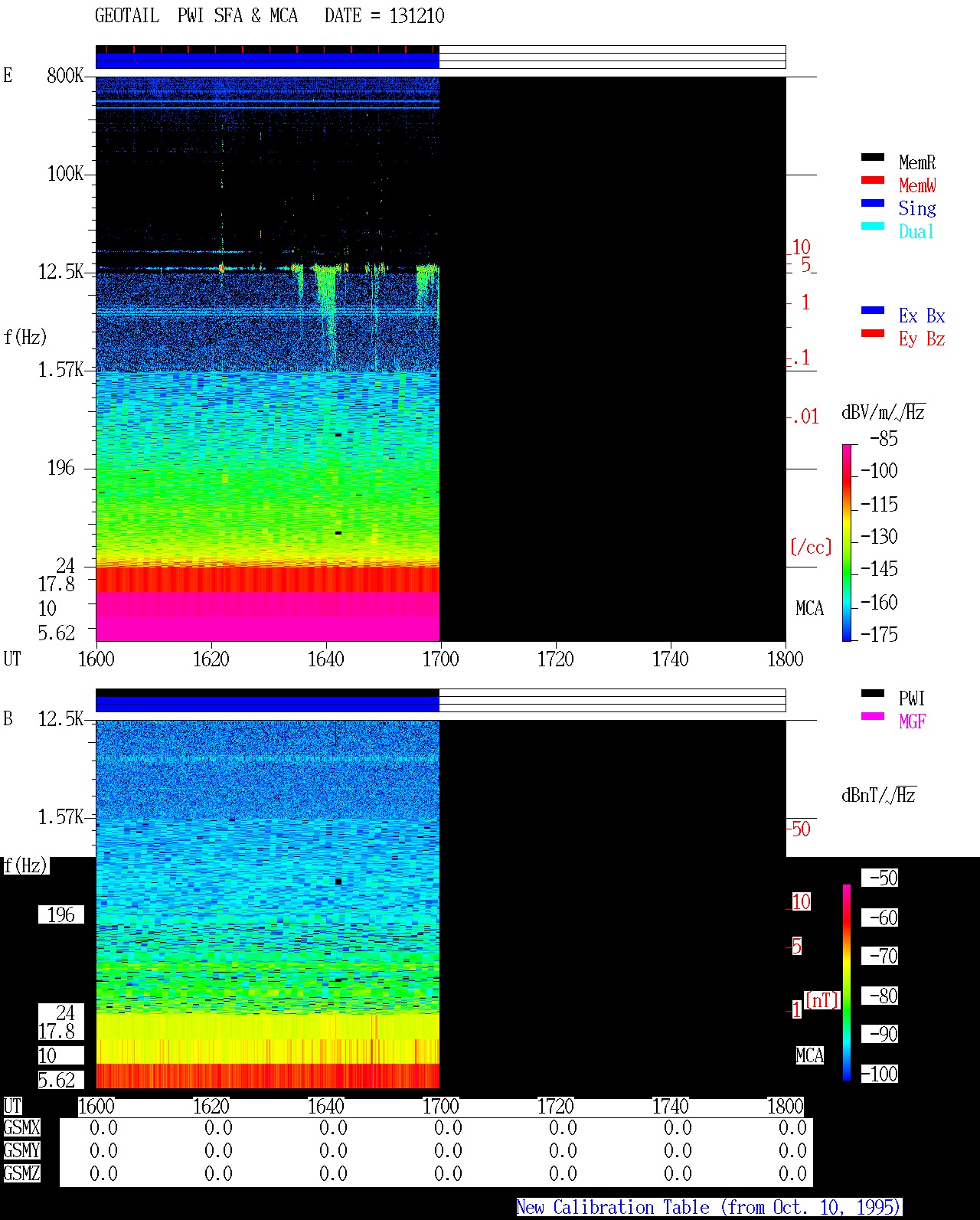Click the "-85" color scale value
This screenshot has width=980, height=1220.
(884, 439)
